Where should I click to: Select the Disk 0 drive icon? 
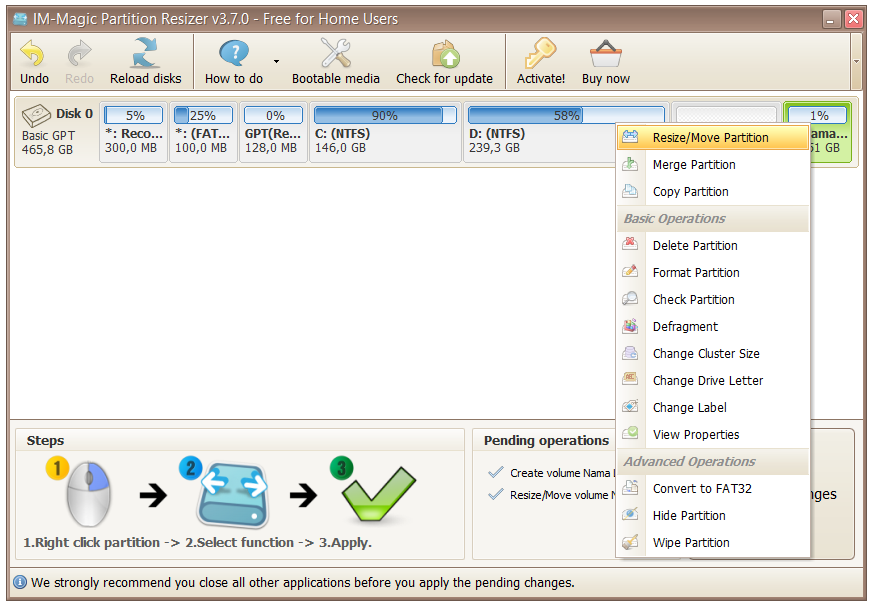tap(36, 115)
